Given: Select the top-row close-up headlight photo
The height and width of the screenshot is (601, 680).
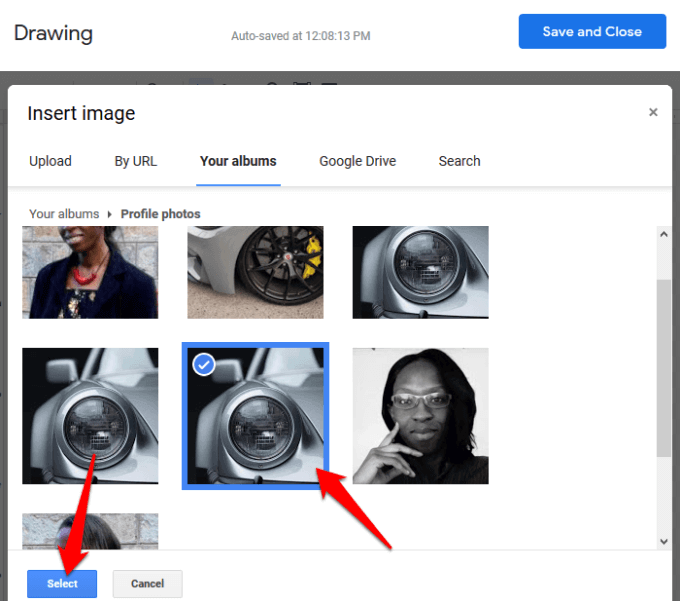Looking at the screenshot, I should (x=420, y=272).
